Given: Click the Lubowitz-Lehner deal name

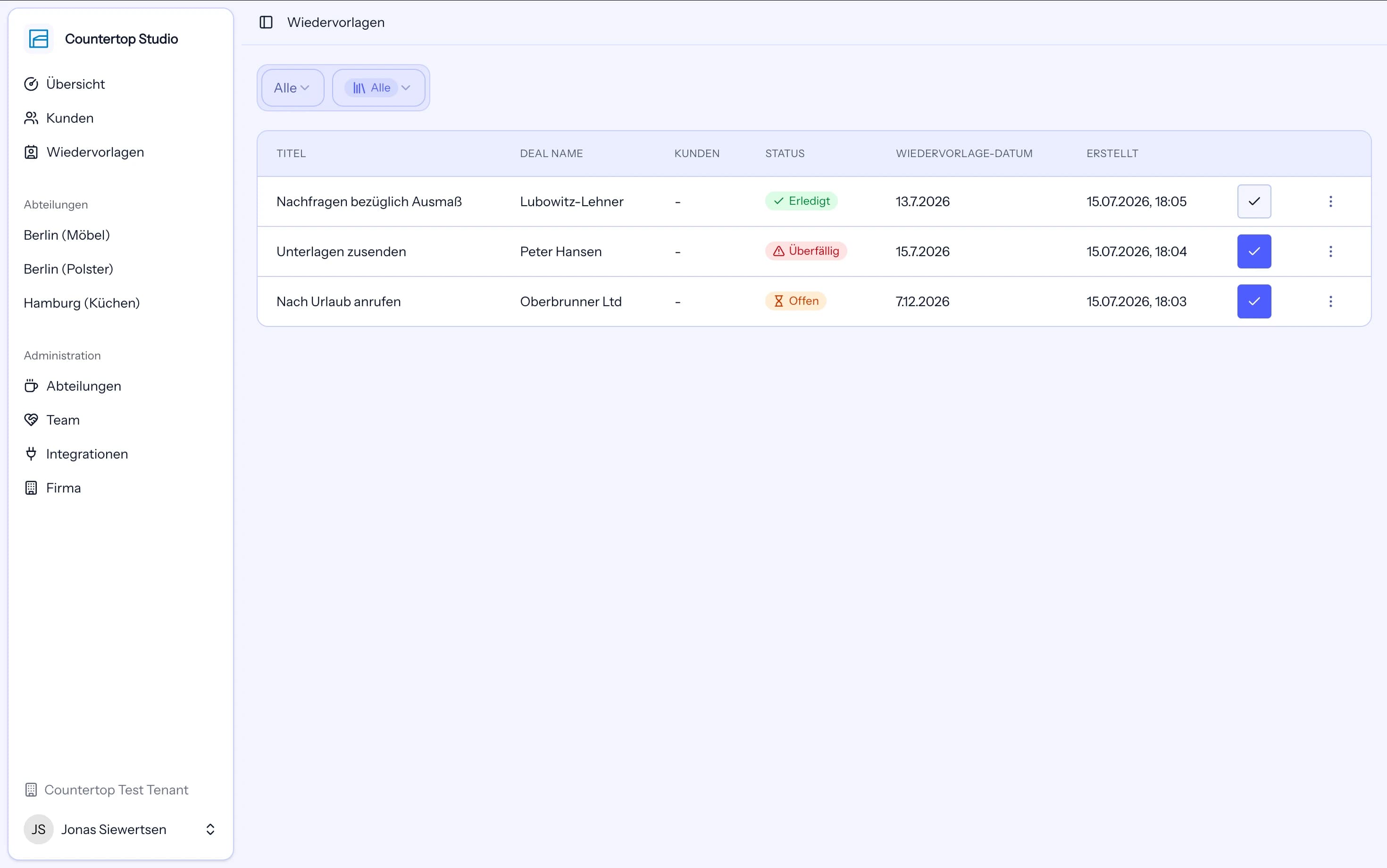Looking at the screenshot, I should click(x=572, y=201).
